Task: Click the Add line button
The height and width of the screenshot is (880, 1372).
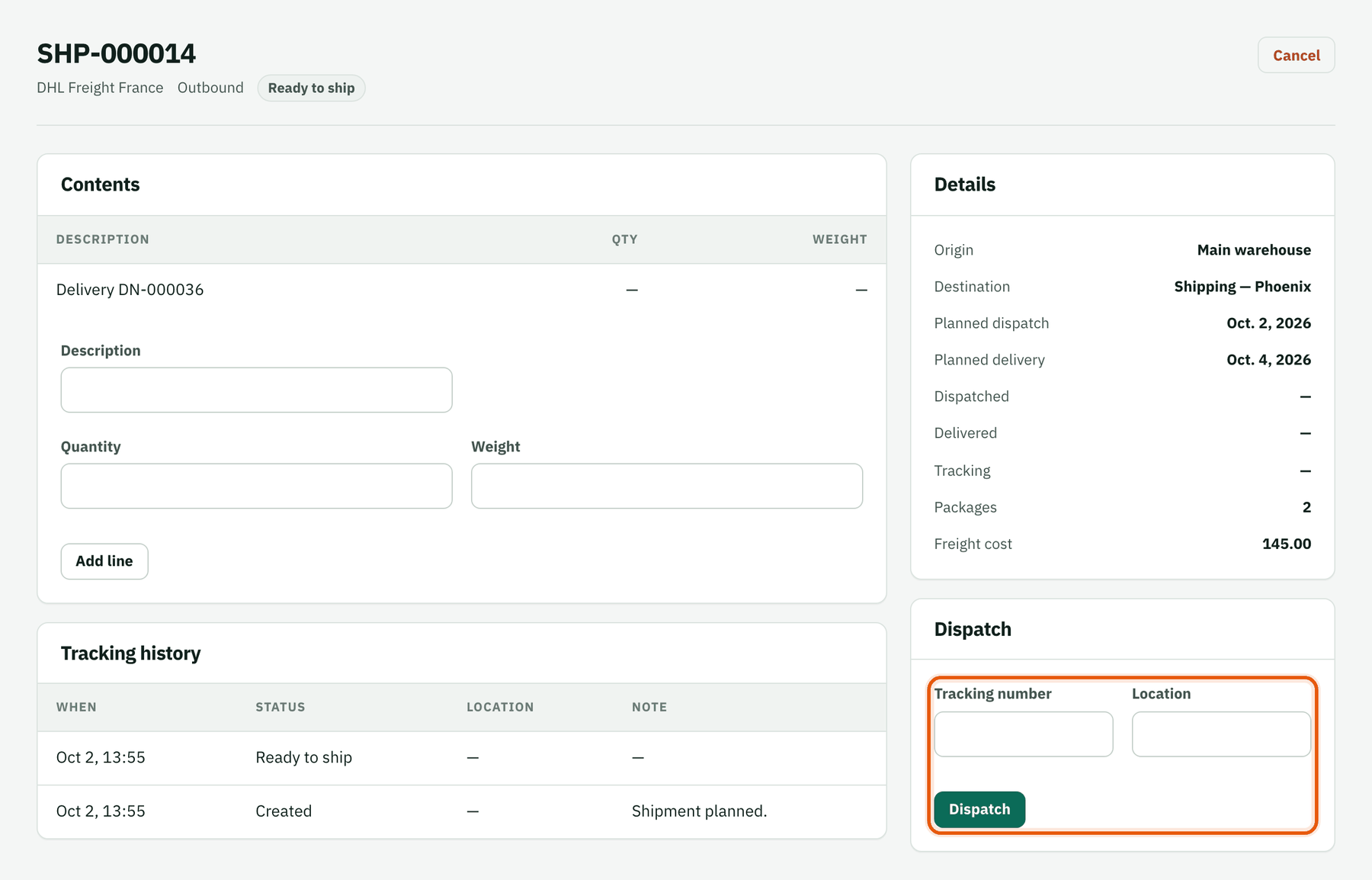Action: pyautogui.click(x=104, y=561)
